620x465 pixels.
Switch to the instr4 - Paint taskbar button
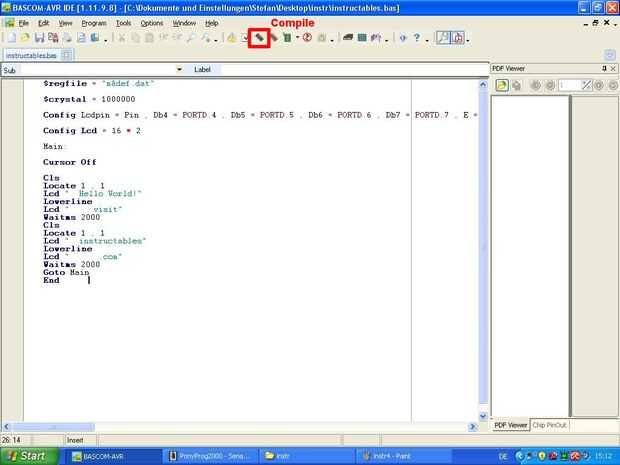403,456
